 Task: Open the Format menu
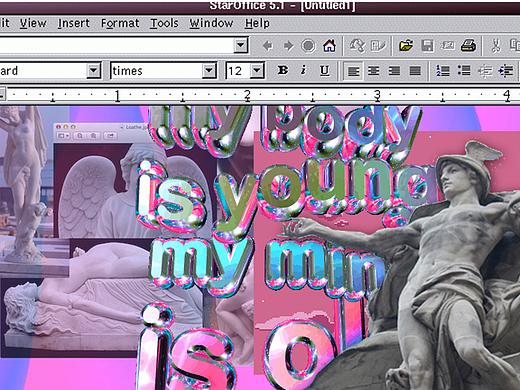coord(120,23)
